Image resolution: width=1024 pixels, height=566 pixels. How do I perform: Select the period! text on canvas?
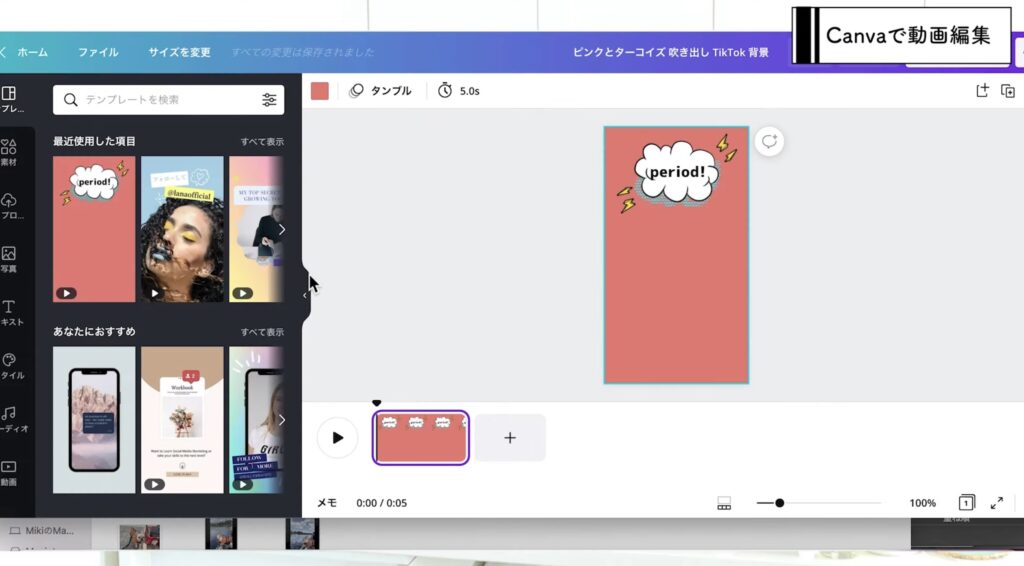(x=676, y=172)
